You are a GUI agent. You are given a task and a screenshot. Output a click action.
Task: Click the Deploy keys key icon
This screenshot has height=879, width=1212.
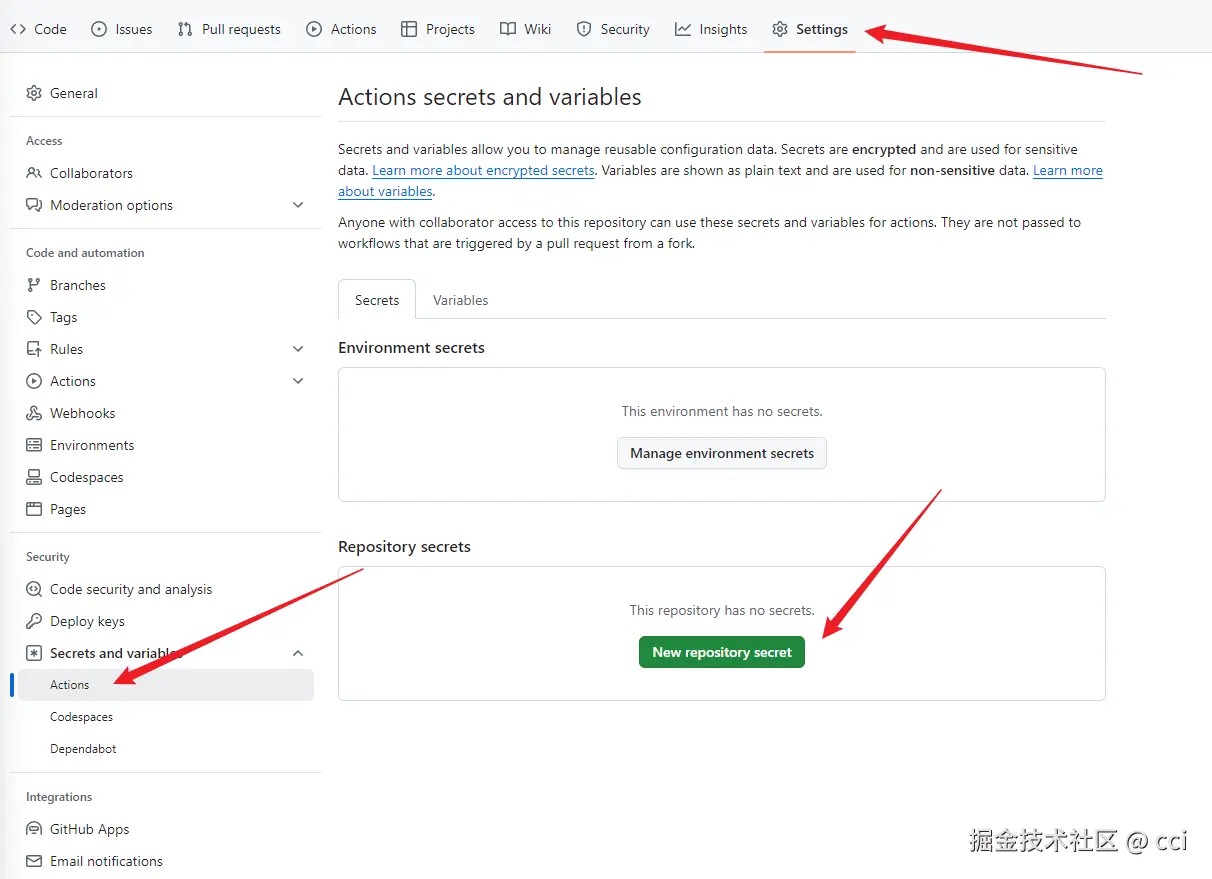tap(34, 621)
